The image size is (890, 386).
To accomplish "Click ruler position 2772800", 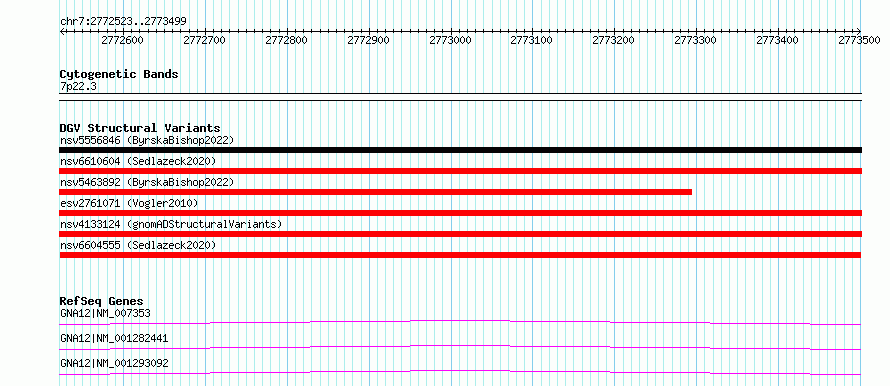I will click(287, 40).
